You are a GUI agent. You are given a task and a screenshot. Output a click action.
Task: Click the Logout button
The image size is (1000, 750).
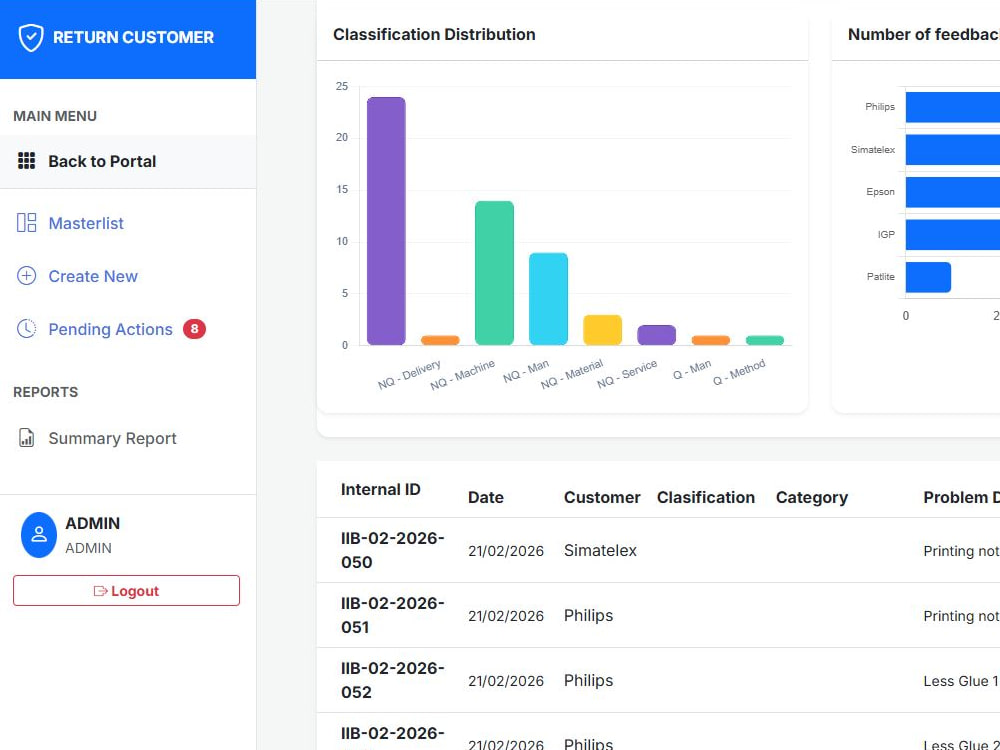click(126, 591)
